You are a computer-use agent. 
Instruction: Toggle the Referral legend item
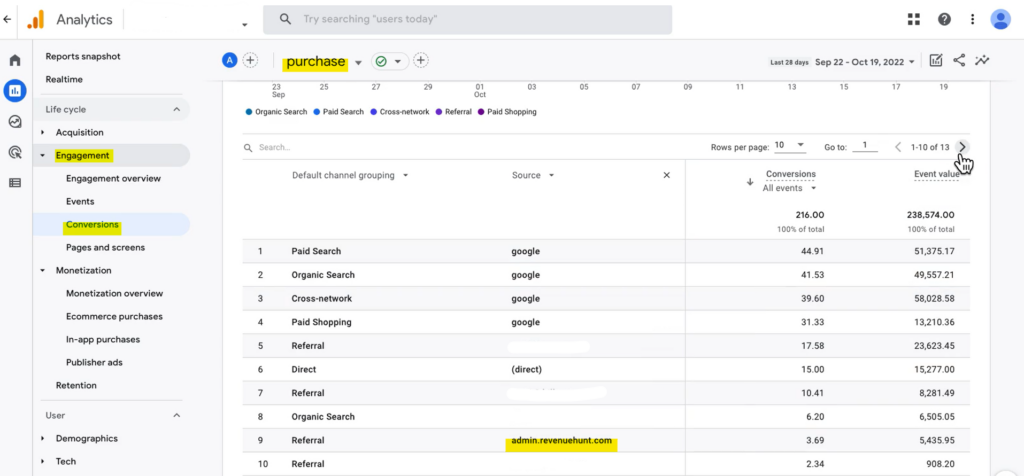[x=453, y=112]
